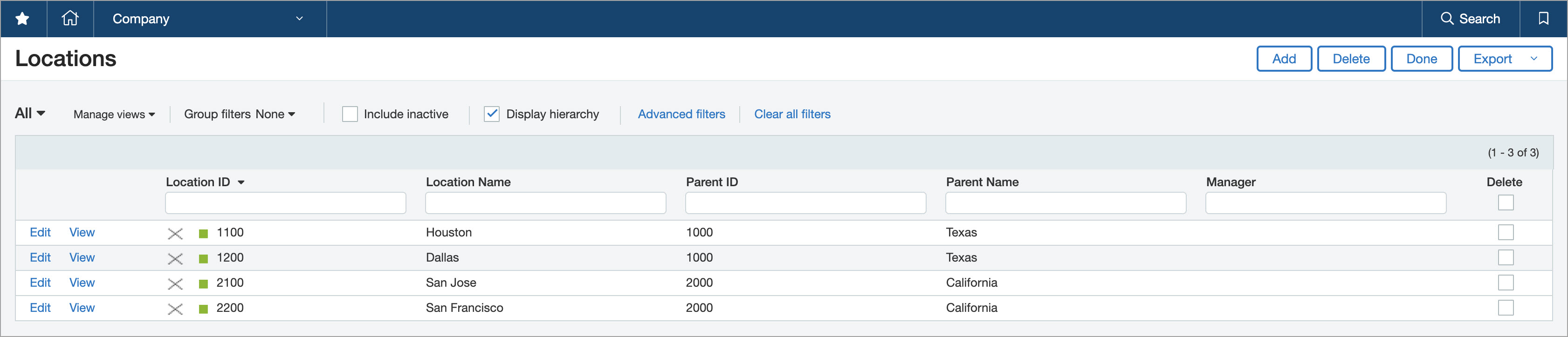This screenshot has width=1568, height=337.
Task: Click the X icon in row 2100
Action: (175, 283)
